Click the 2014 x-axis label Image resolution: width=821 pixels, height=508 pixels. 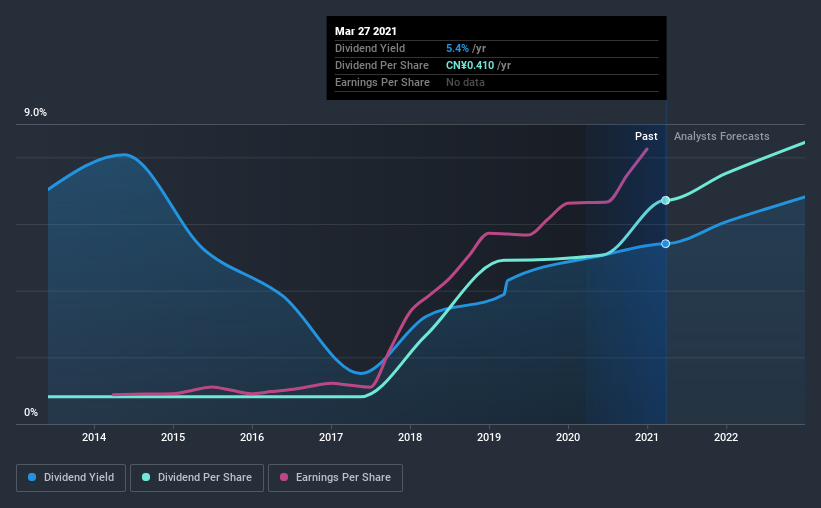coord(94,437)
